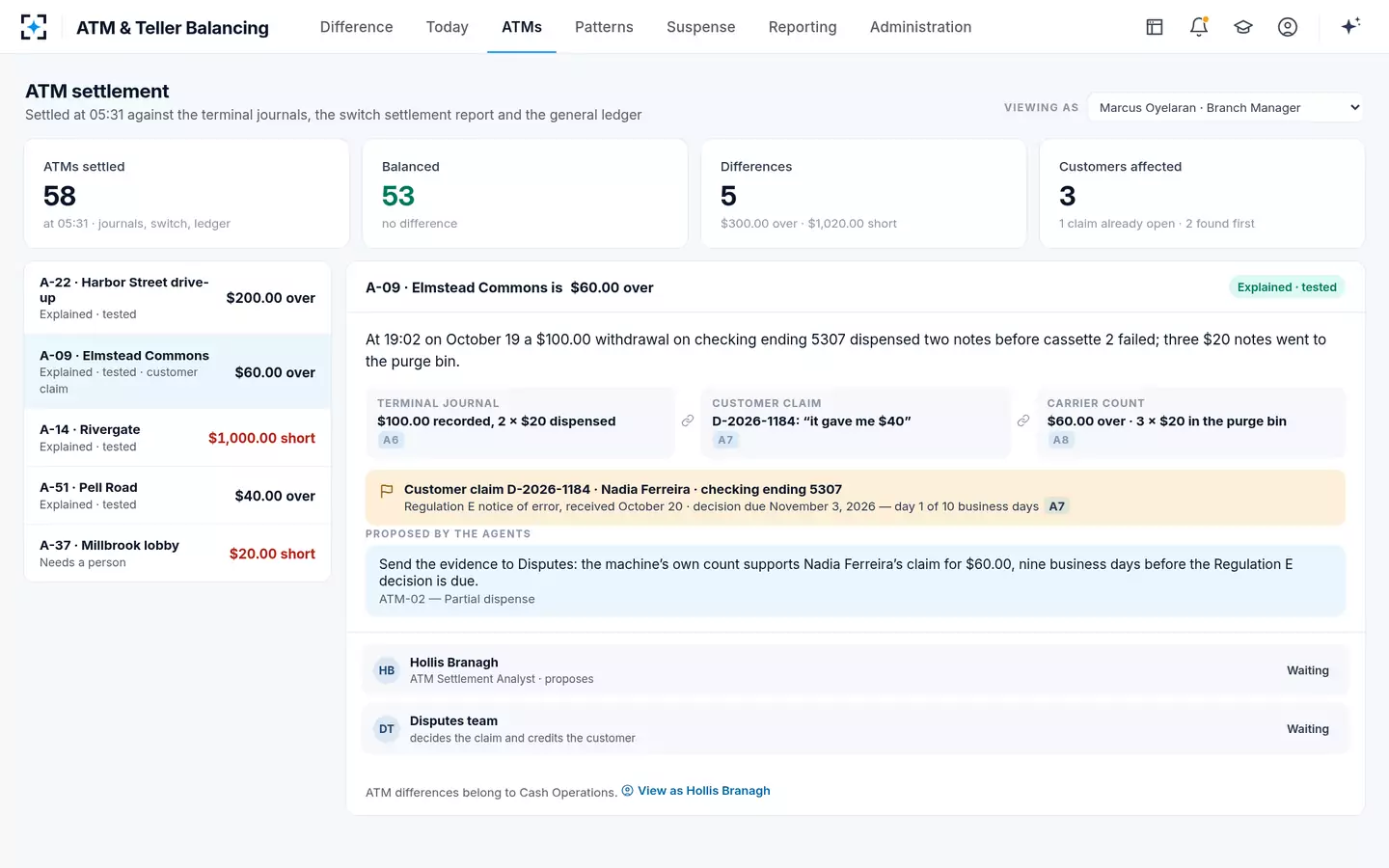
Task: Open the Differences 5 card
Action: point(863,194)
